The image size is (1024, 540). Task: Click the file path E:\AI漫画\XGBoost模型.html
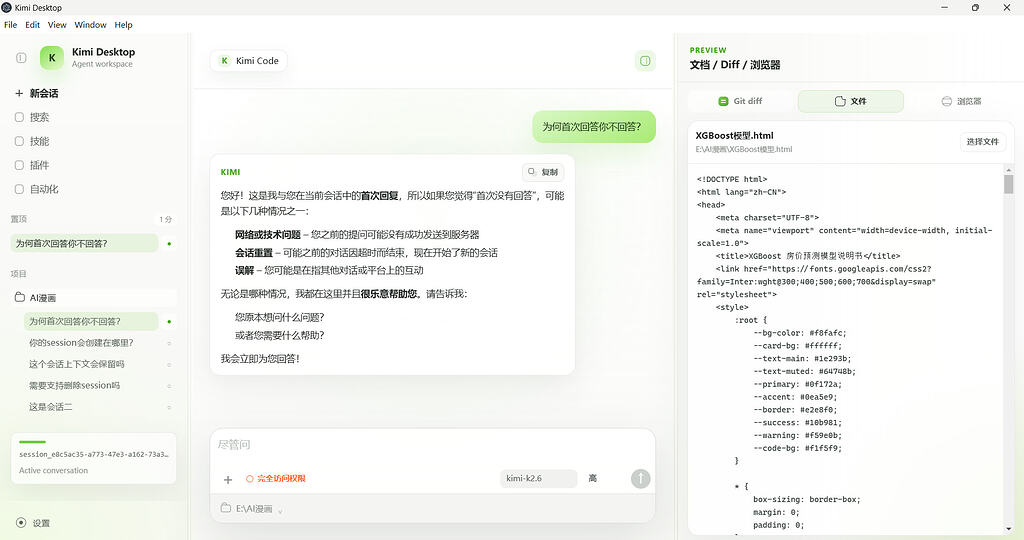pyautogui.click(x=744, y=150)
